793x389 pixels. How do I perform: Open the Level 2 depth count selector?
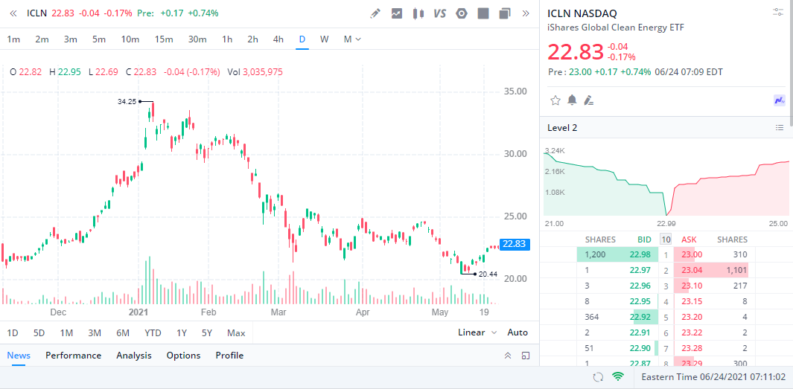[666, 239]
